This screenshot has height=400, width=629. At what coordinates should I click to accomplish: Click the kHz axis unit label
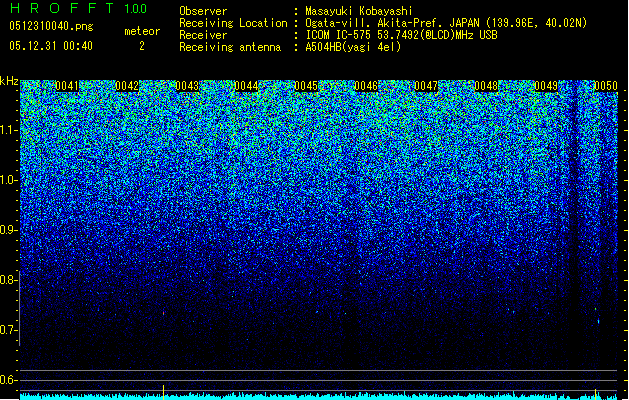9,81
